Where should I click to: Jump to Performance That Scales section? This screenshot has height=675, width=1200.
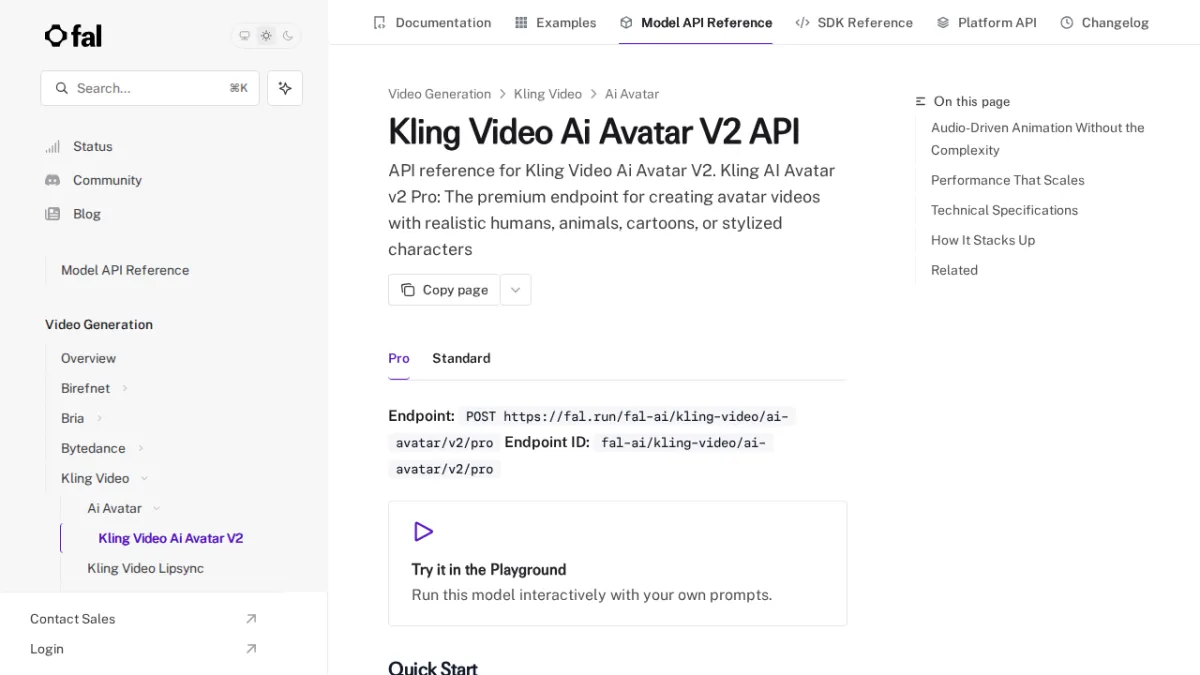(1008, 180)
